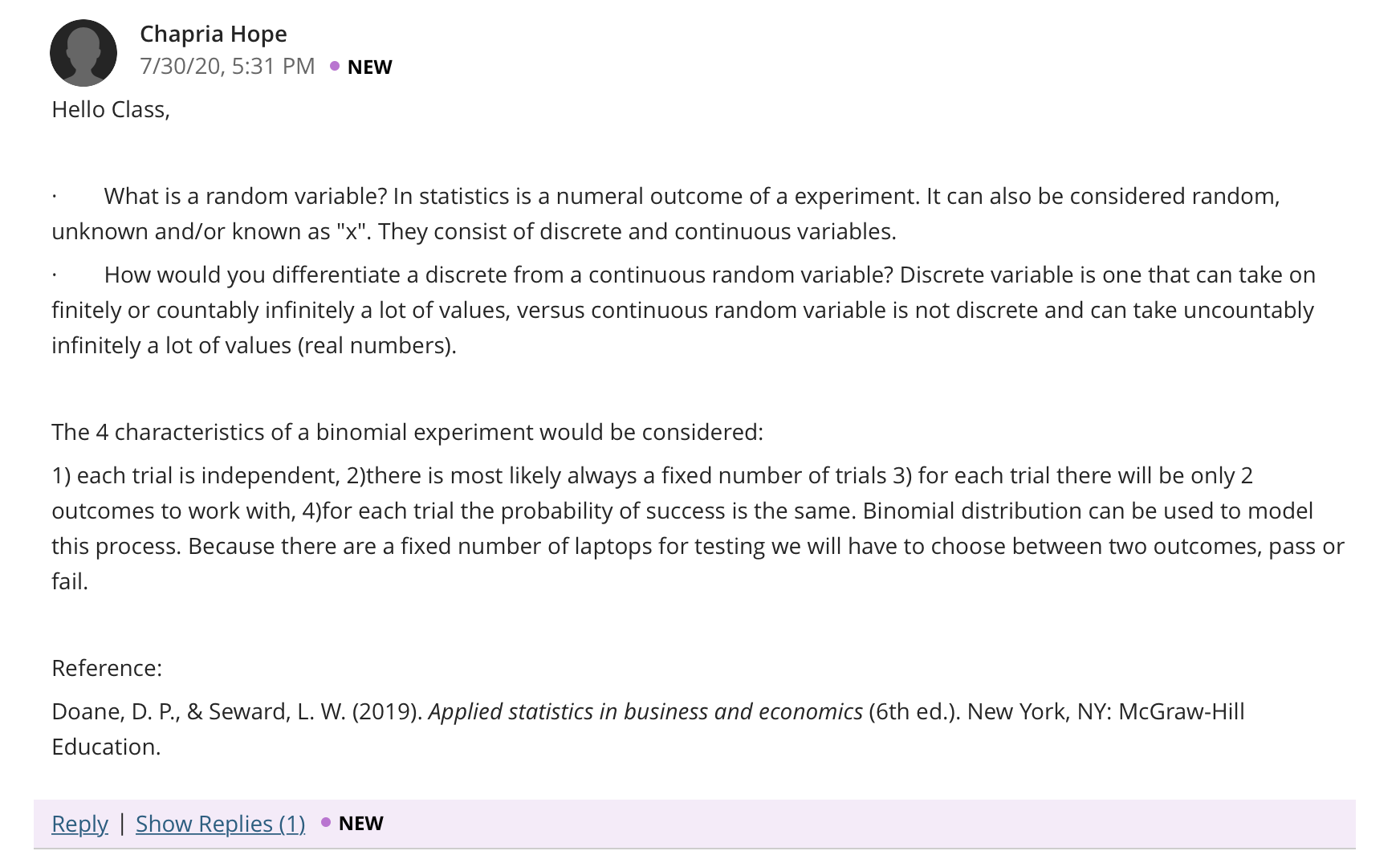Click empty area of lavender reply bar
Screen dimensions: 1400x851
(x=867, y=824)
